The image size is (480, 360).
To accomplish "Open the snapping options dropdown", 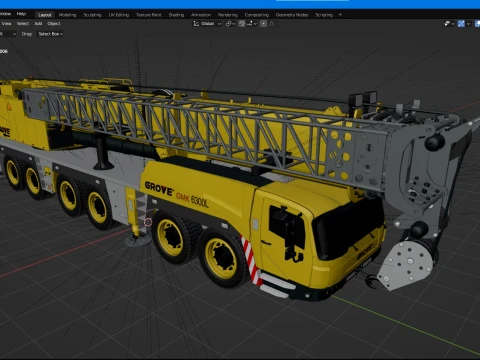I will tap(252, 24).
